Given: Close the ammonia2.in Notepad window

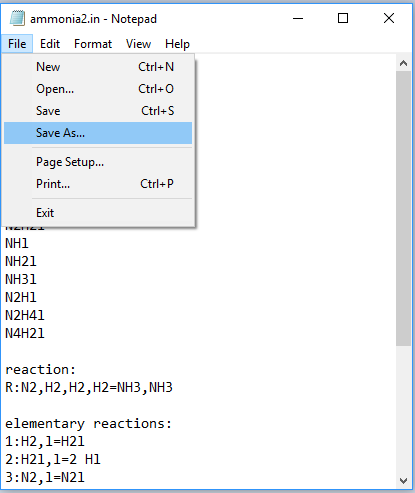Looking at the screenshot, I should click(x=389, y=18).
